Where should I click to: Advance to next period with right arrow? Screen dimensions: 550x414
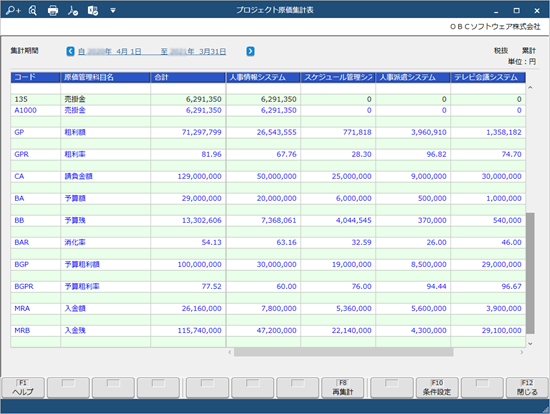[250, 51]
